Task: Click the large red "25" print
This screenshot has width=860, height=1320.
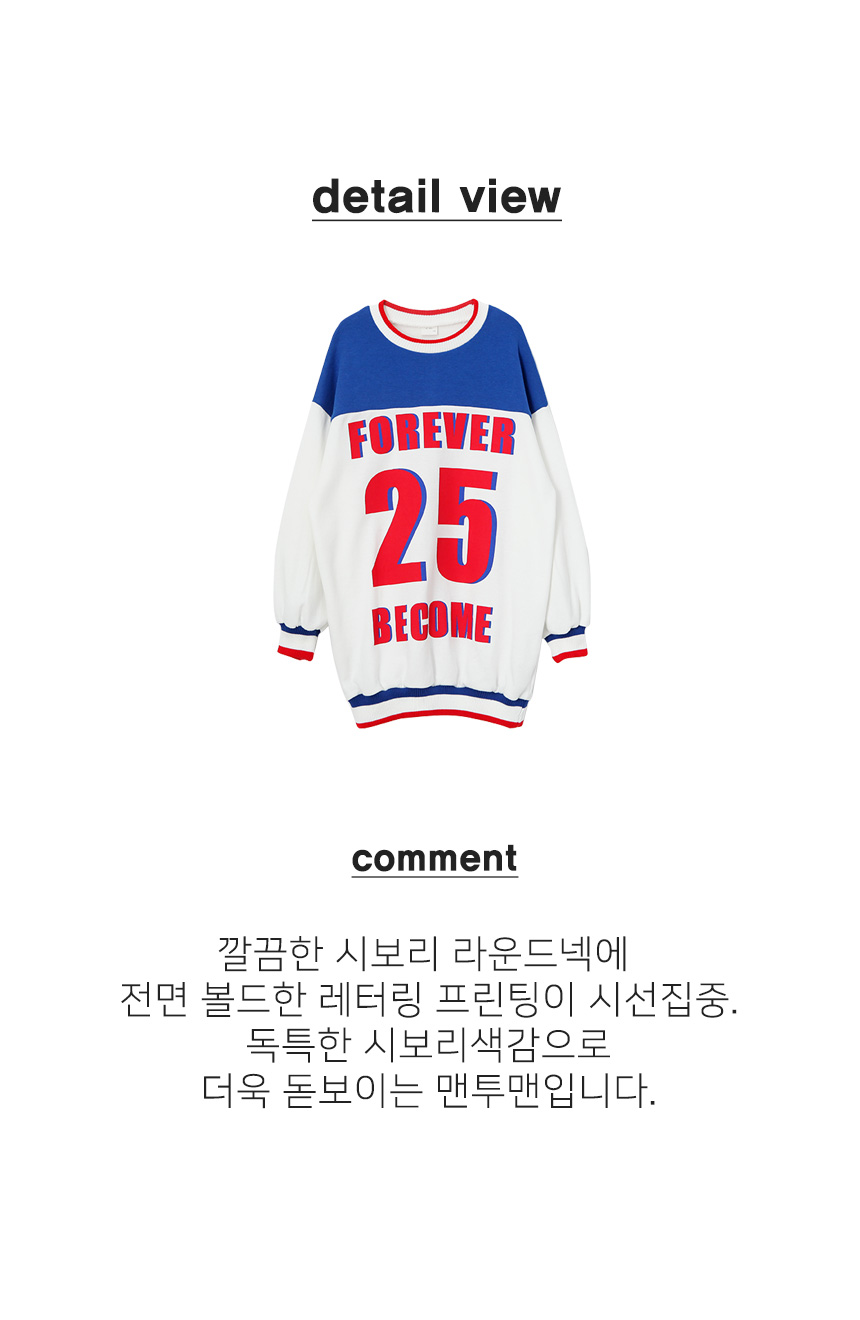Action: point(431,527)
